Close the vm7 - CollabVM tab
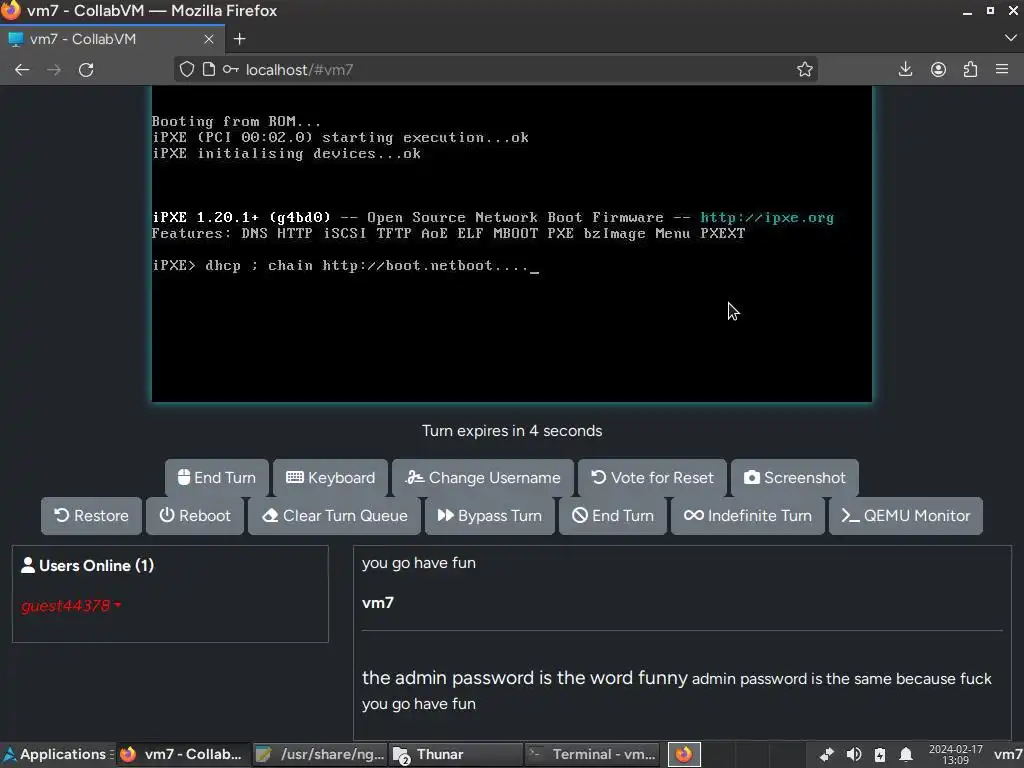This screenshot has width=1024, height=768. pyautogui.click(x=209, y=39)
